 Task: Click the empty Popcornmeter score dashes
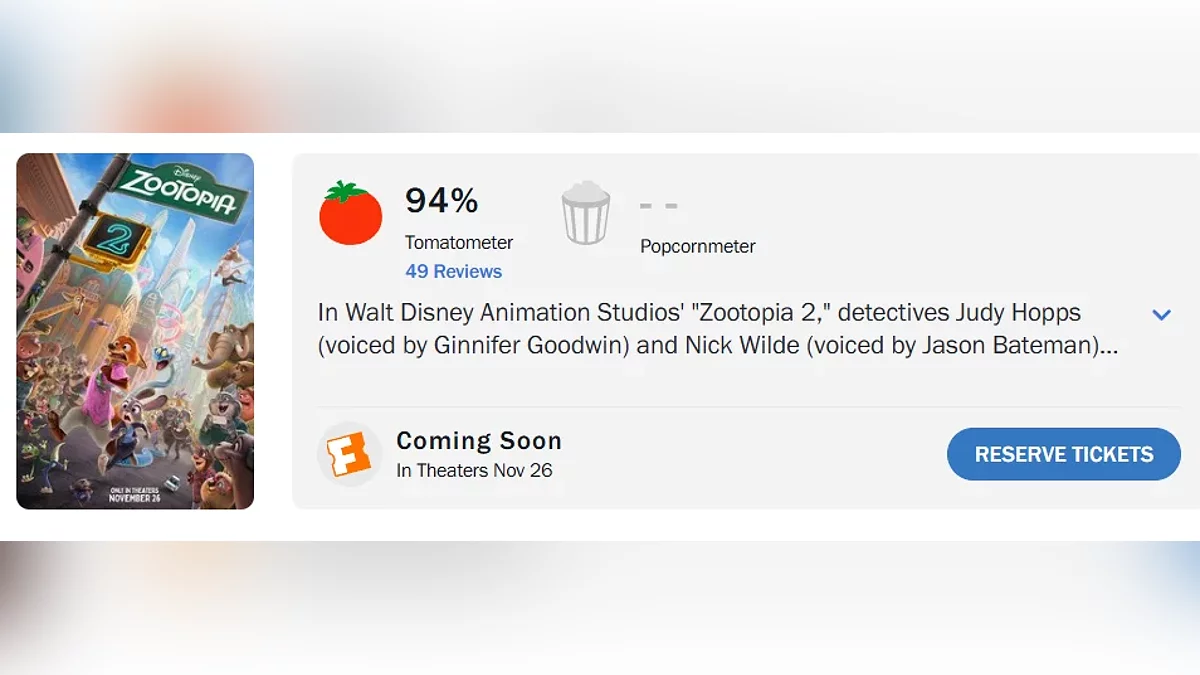(658, 206)
